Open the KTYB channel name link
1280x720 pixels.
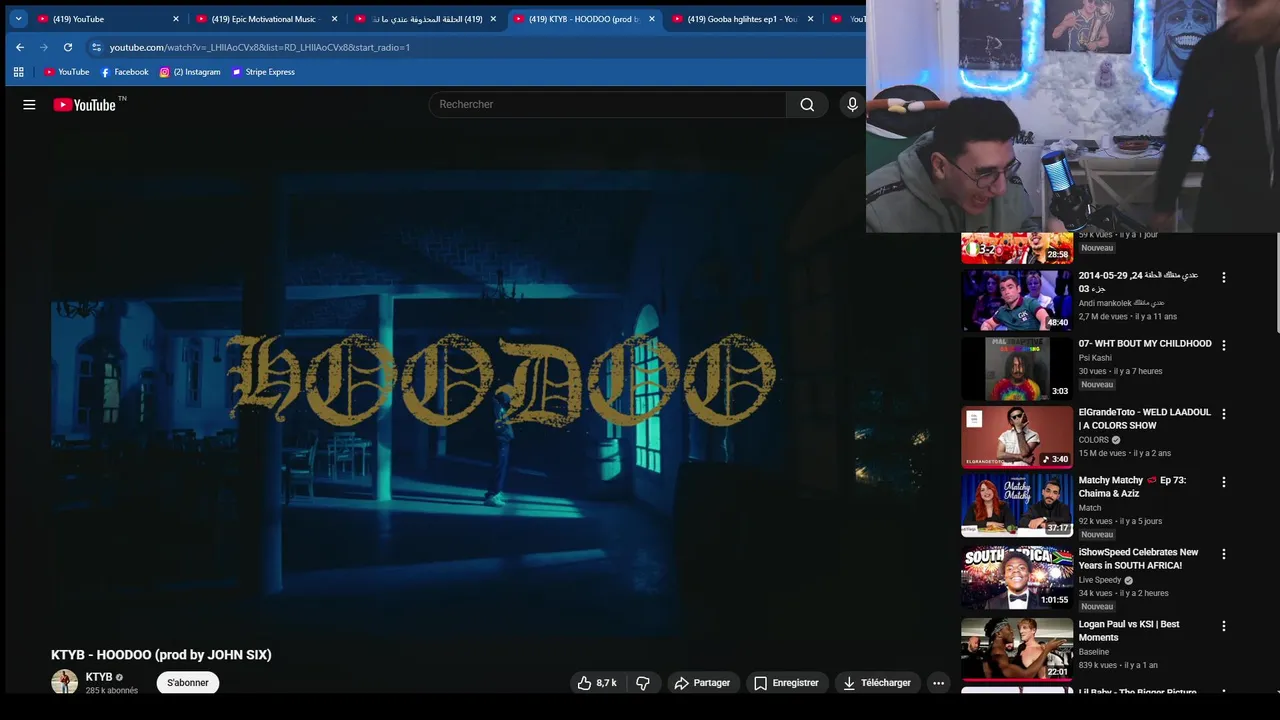tap(99, 677)
